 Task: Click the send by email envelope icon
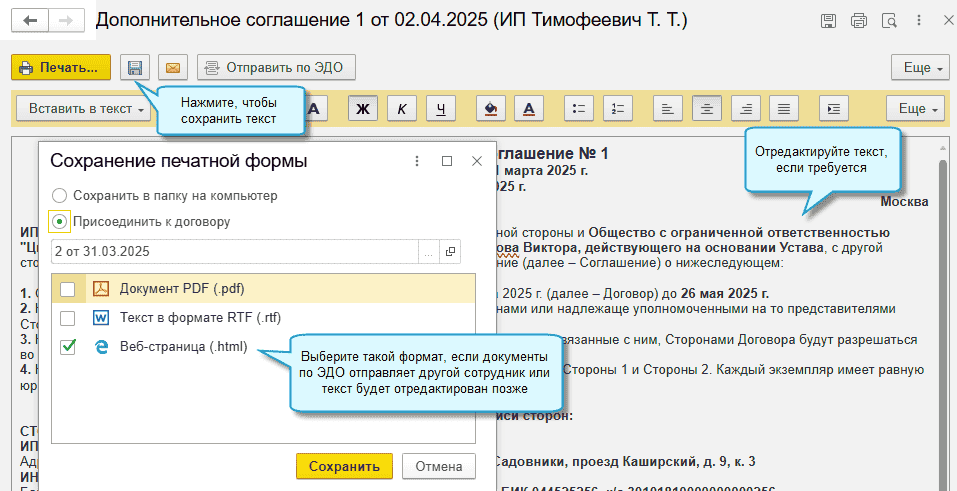pos(173,68)
